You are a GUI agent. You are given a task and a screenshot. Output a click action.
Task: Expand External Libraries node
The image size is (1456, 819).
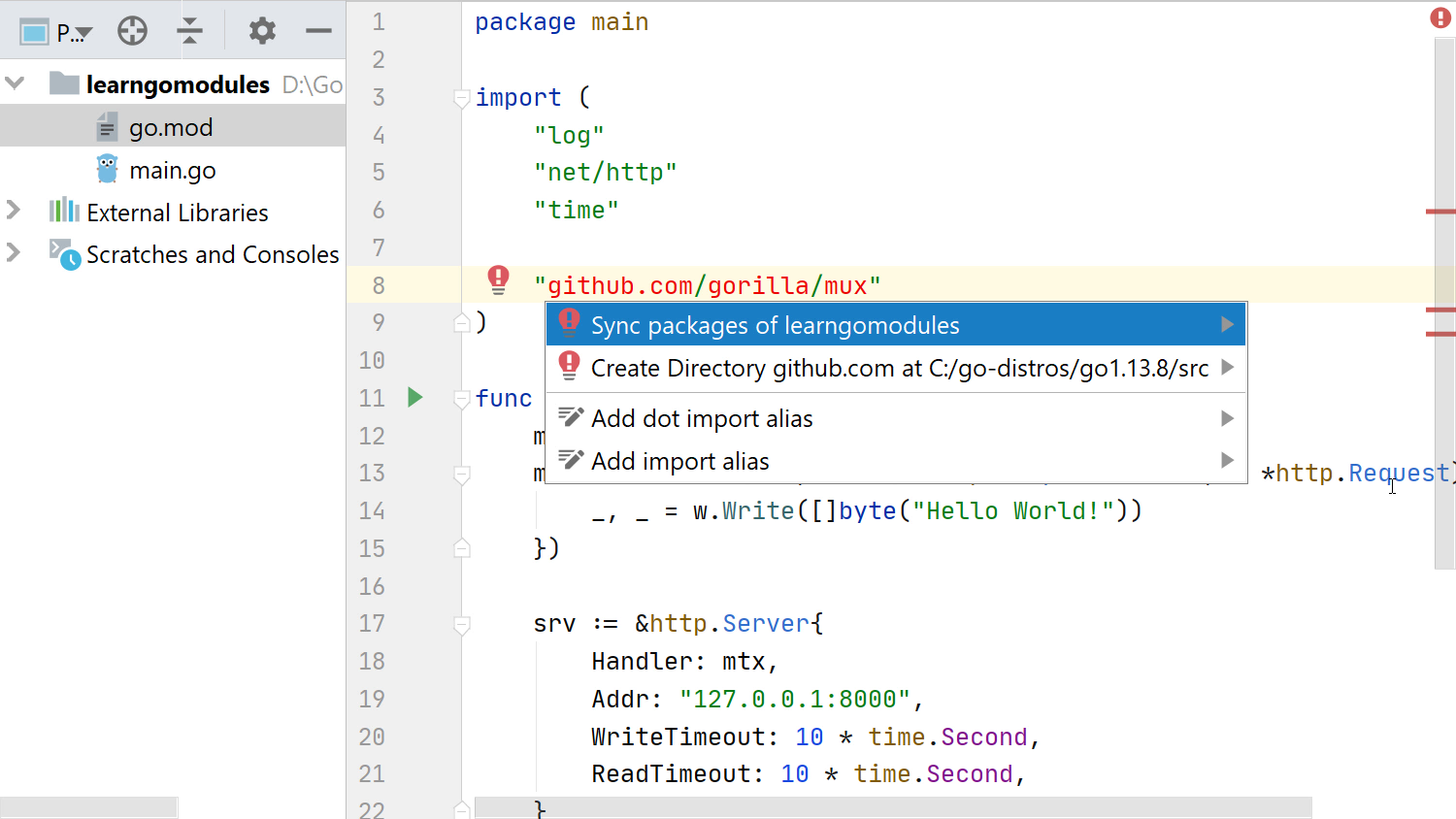(x=14, y=210)
